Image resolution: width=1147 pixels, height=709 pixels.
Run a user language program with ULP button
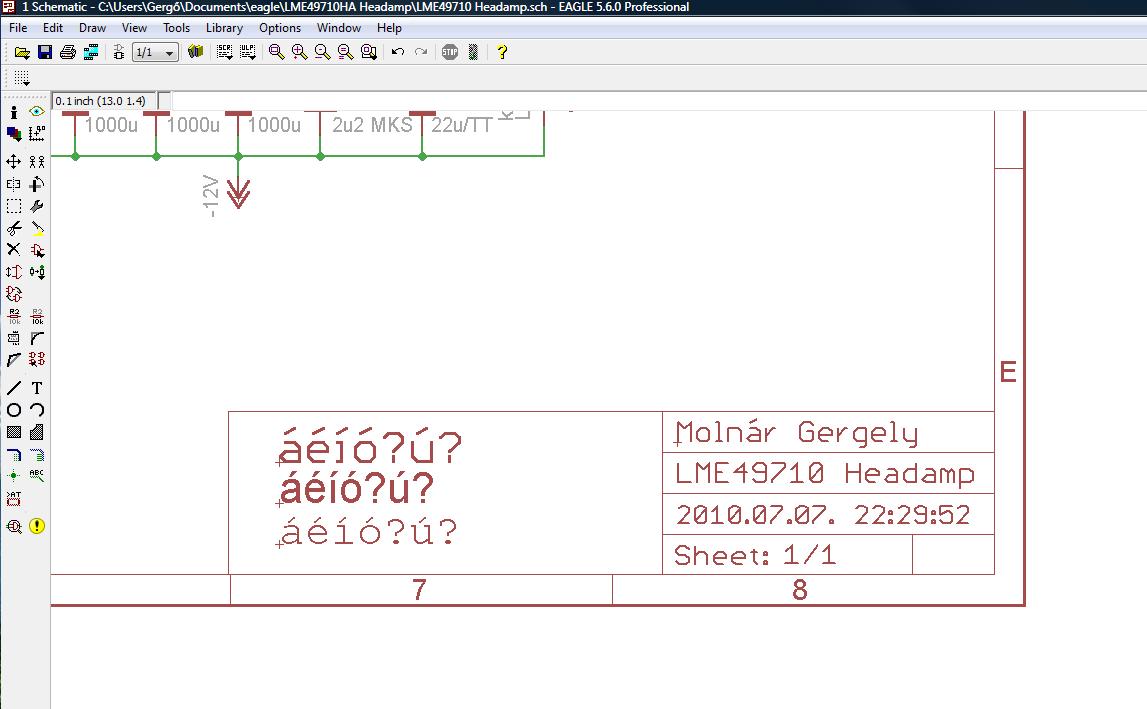[248, 52]
